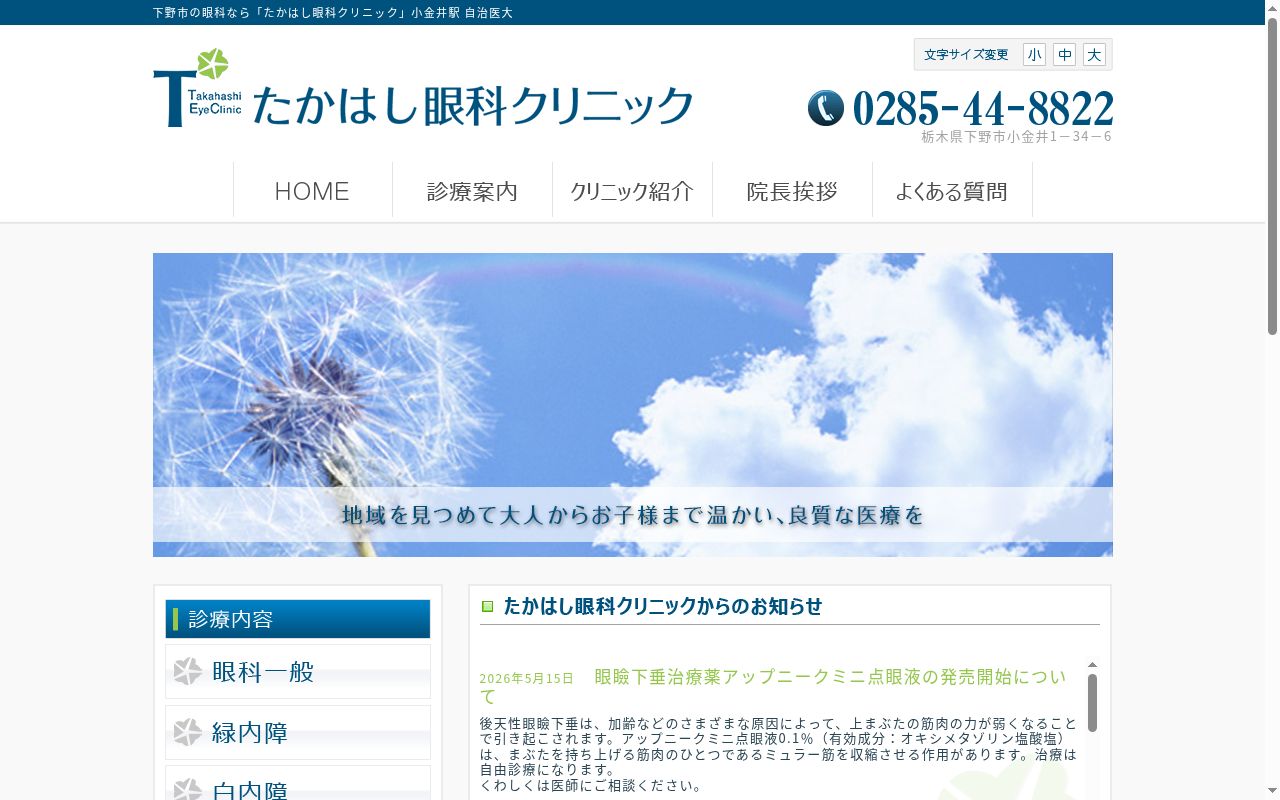Click the star icon beside 緑内障
The height and width of the screenshot is (800, 1280).
[188, 733]
